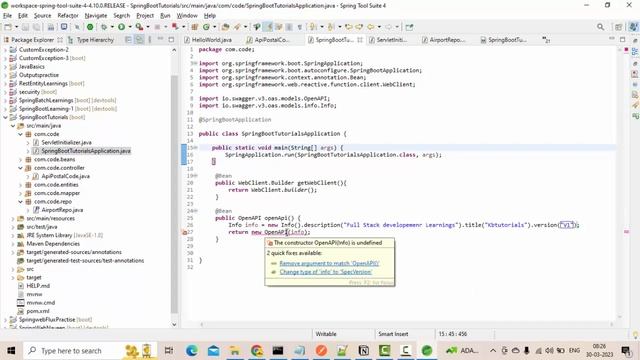Open the Mail app from the taskbar
The image size is (640, 360).
(213, 351)
